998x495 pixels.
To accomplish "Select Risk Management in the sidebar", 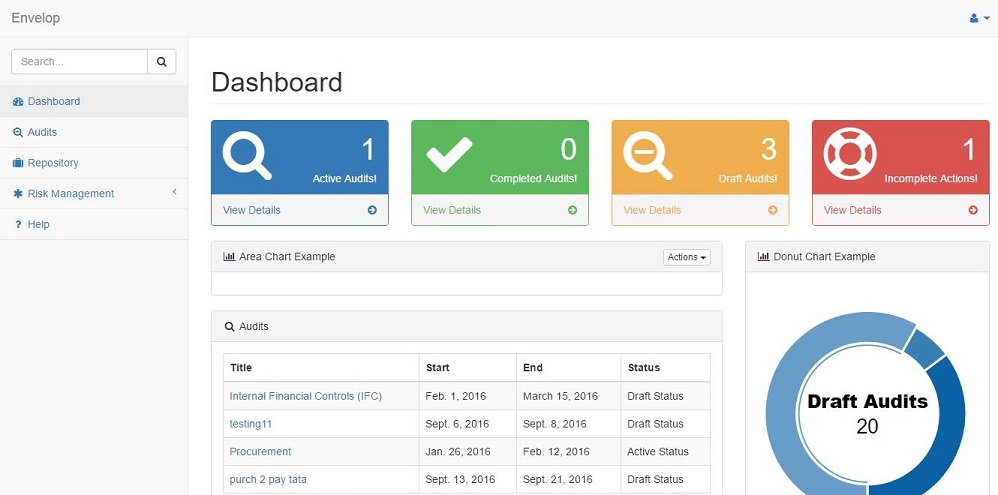I will pyautogui.click(x=94, y=193).
